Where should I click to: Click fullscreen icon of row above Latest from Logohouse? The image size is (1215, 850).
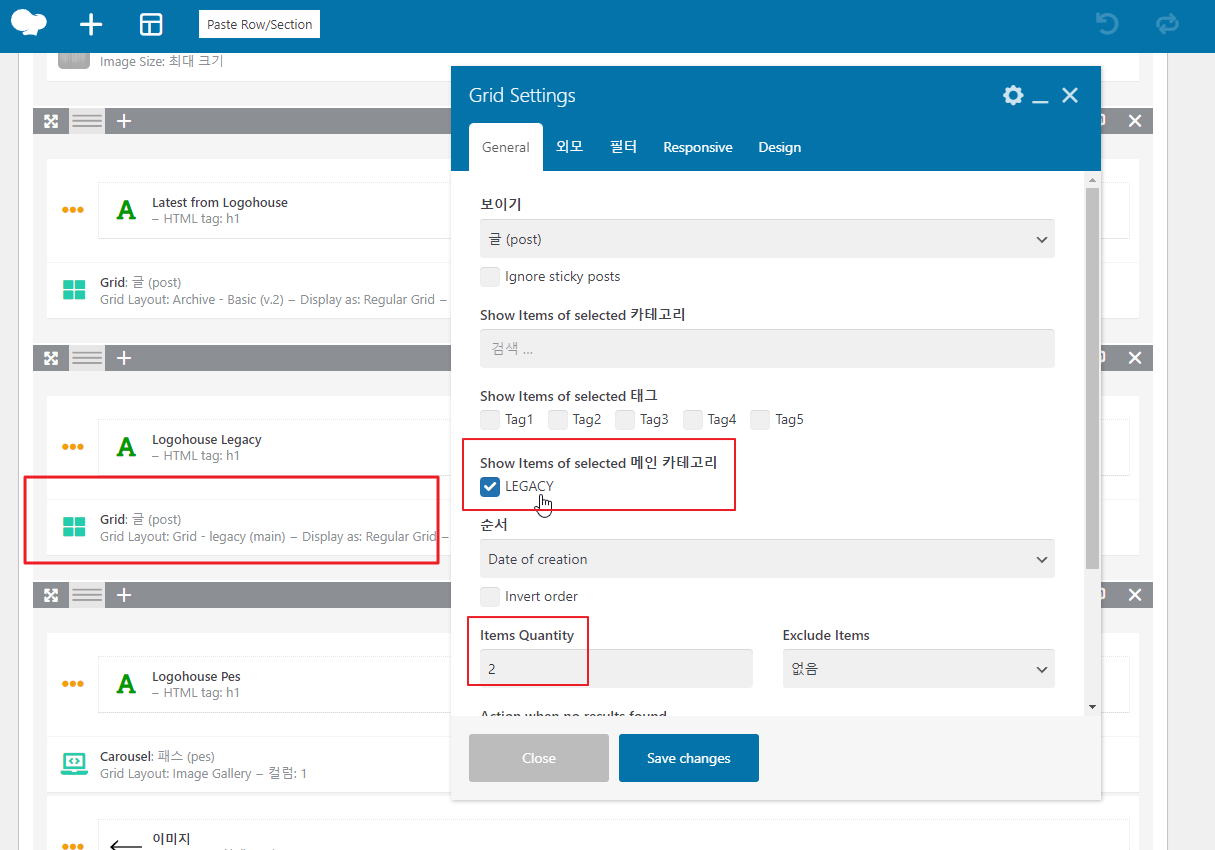pyautogui.click(x=51, y=121)
